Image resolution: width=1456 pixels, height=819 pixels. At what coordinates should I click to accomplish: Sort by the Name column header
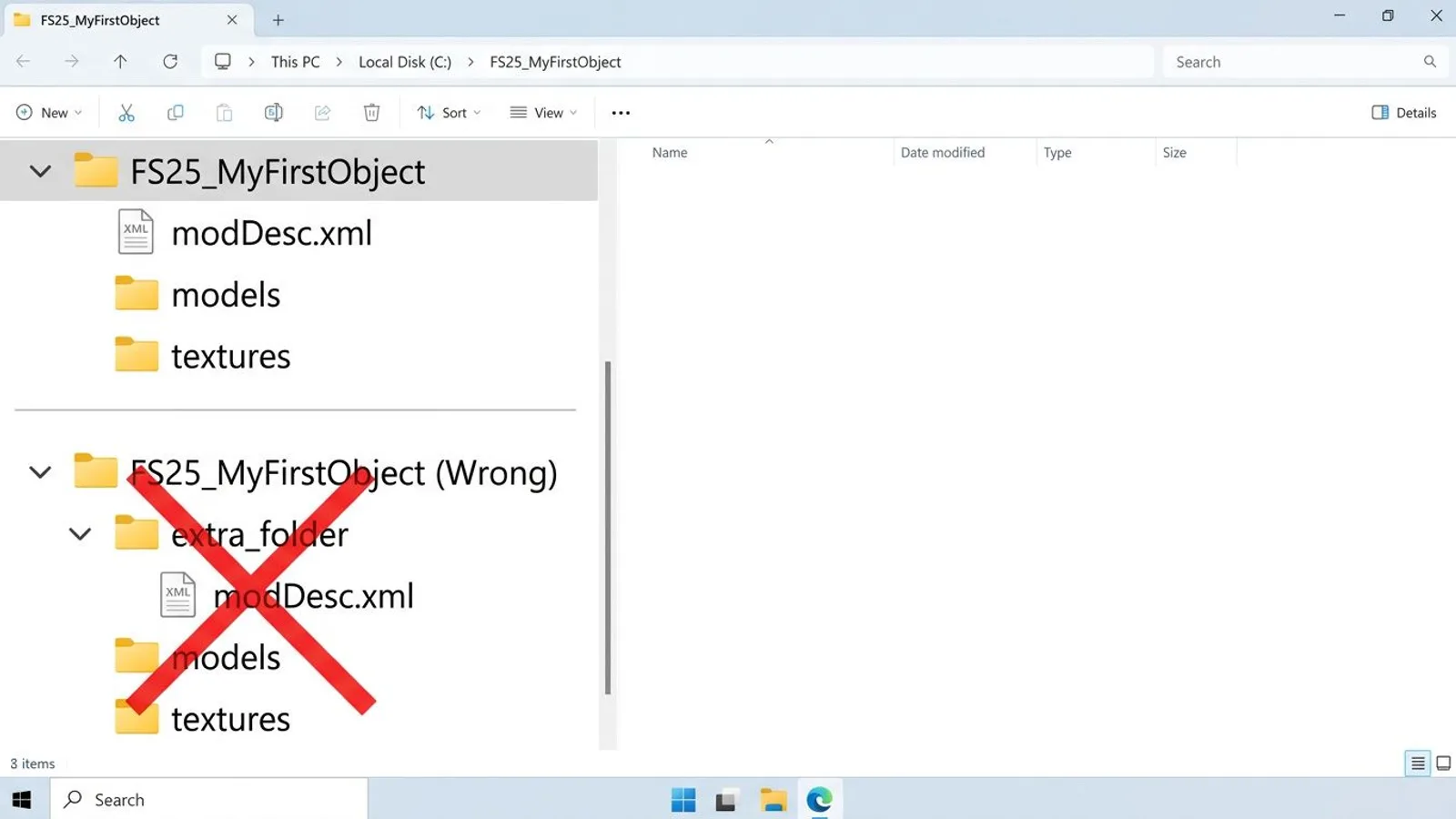tap(670, 153)
